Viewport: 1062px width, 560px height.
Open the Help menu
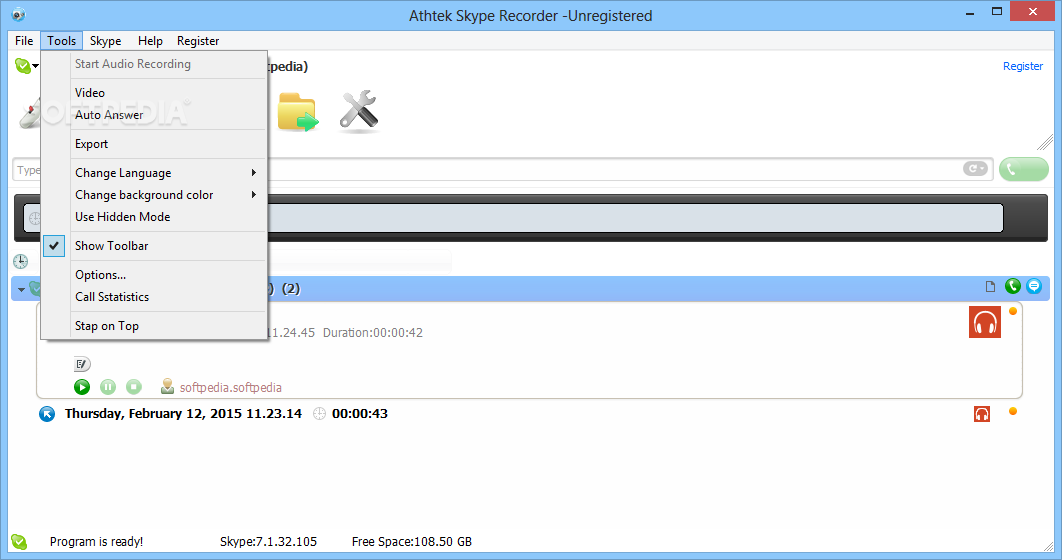coord(150,41)
